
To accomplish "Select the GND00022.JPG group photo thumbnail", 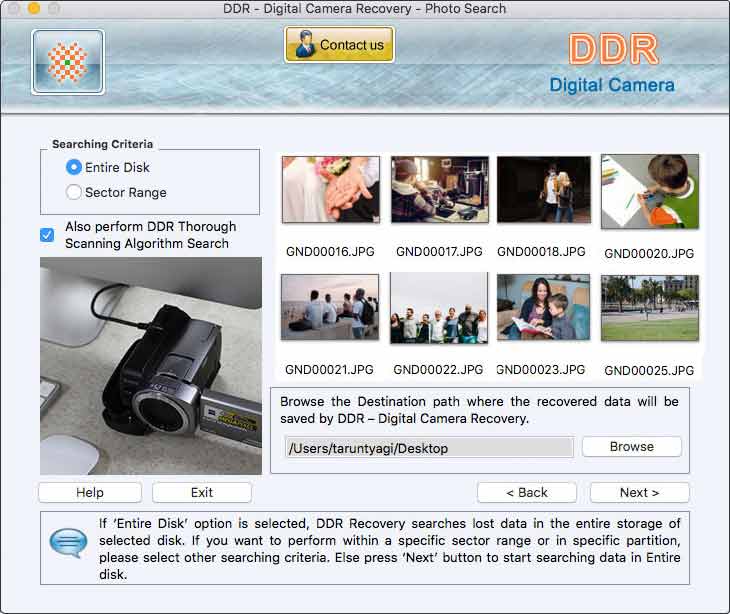I will (439, 308).
